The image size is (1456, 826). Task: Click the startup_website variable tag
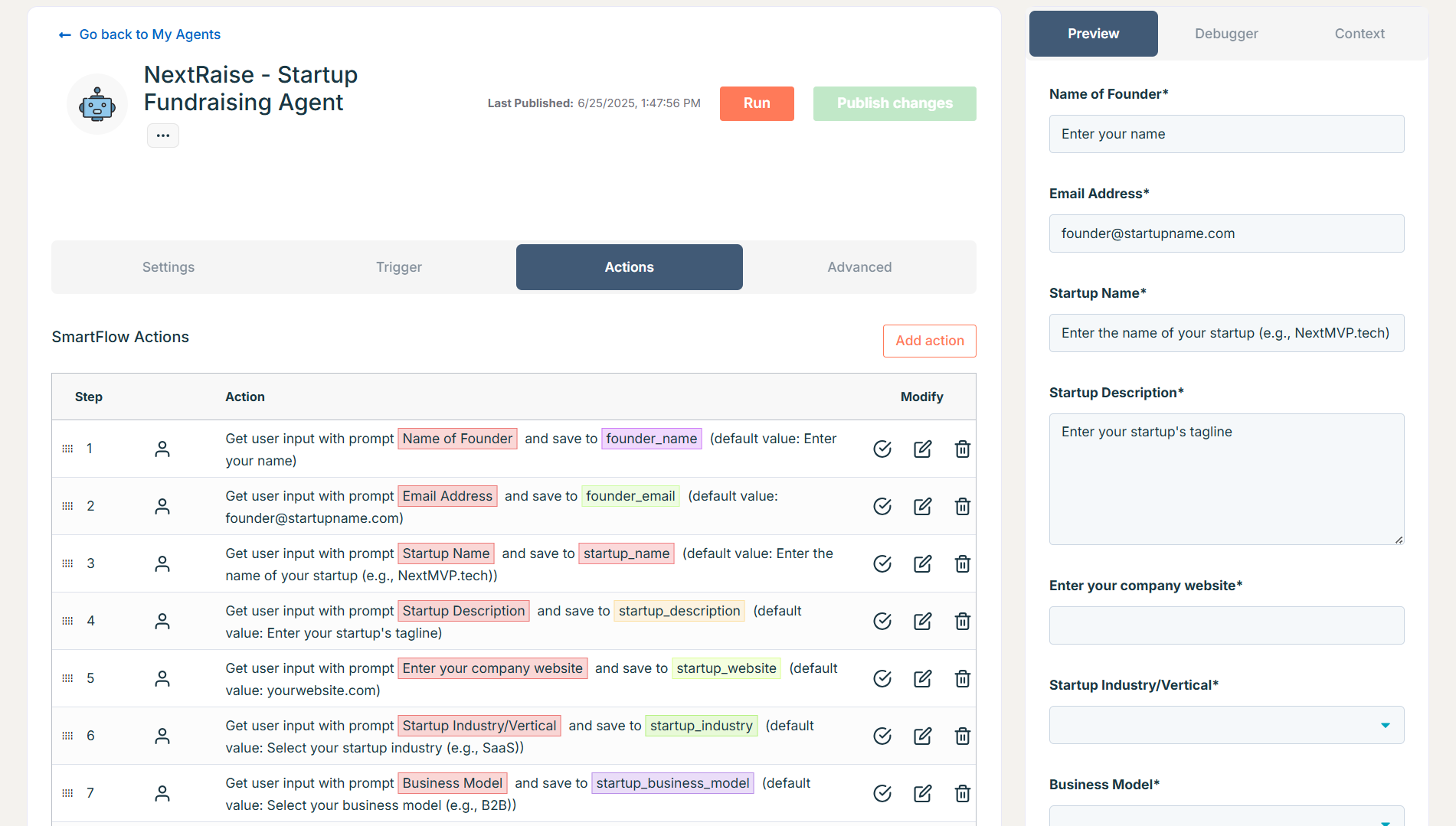click(x=726, y=668)
